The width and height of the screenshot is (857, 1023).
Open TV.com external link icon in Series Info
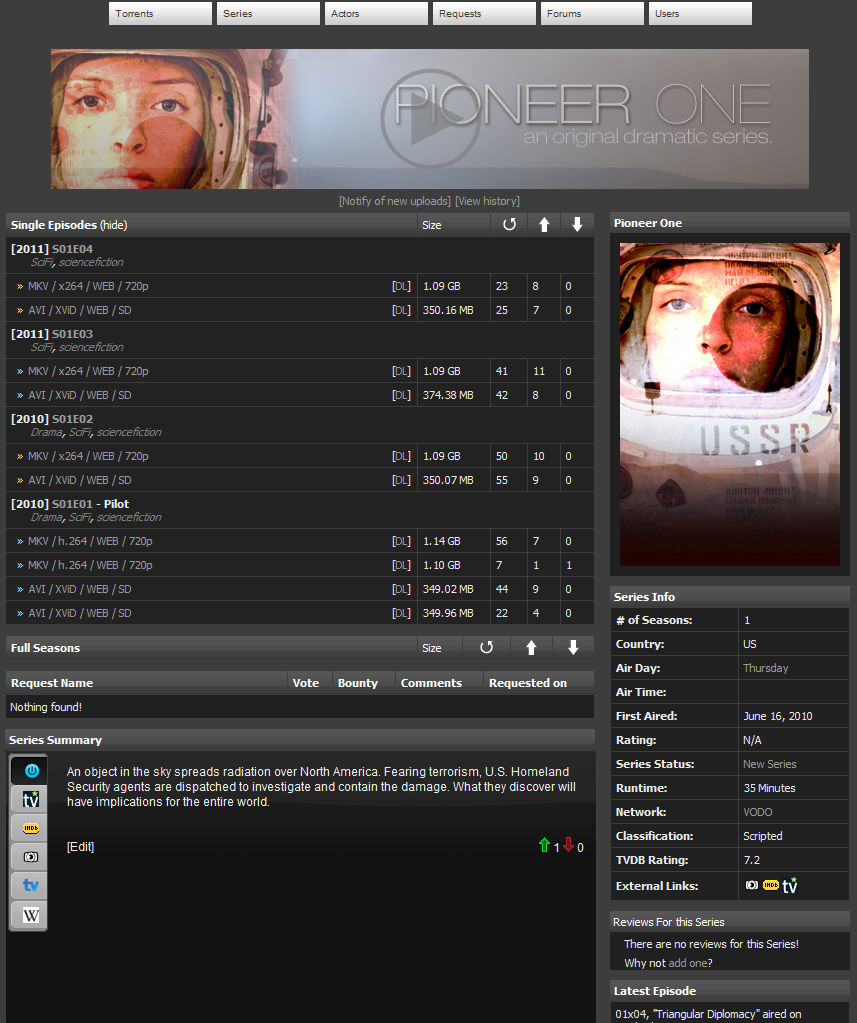coord(790,885)
